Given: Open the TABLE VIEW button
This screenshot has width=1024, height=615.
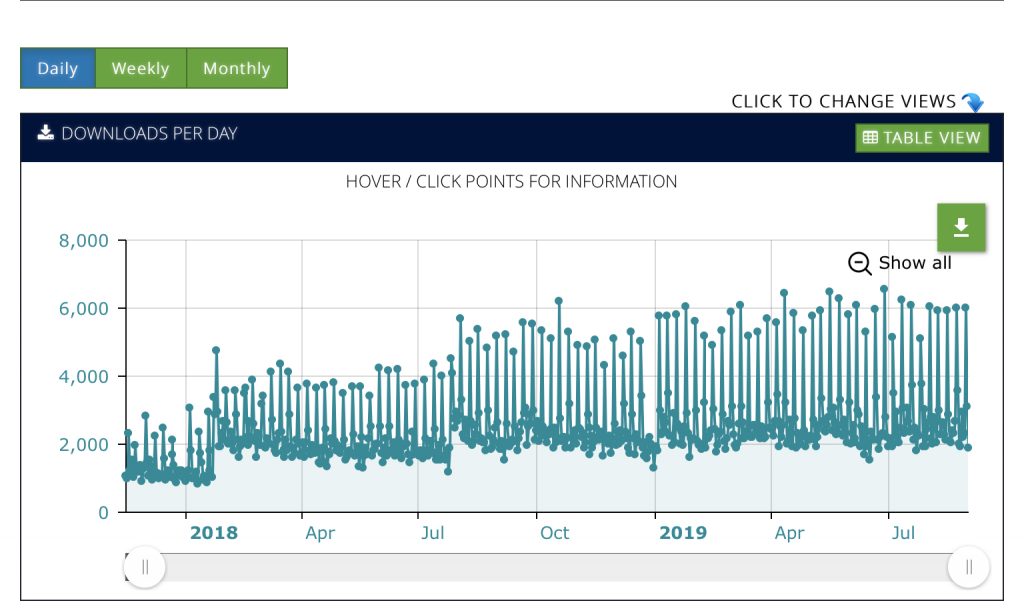Looking at the screenshot, I should click(x=921, y=138).
